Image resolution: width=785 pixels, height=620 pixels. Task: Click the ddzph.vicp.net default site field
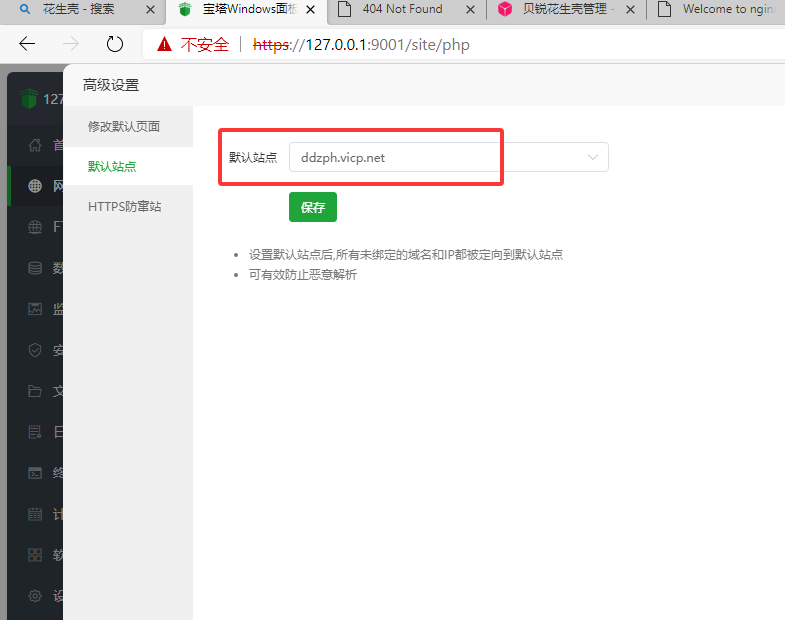(449, 157)
